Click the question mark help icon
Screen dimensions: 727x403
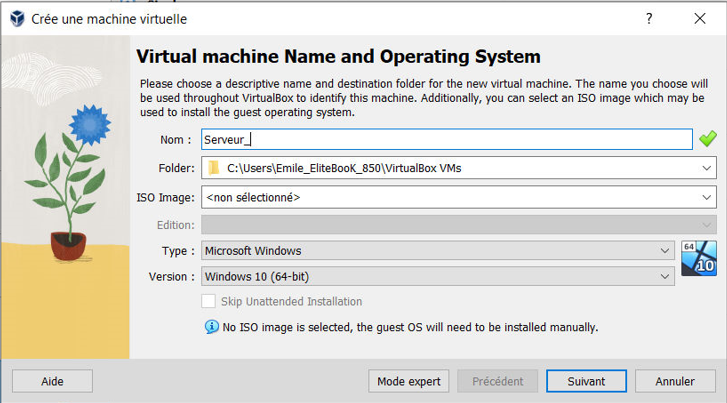coord(649,19)
